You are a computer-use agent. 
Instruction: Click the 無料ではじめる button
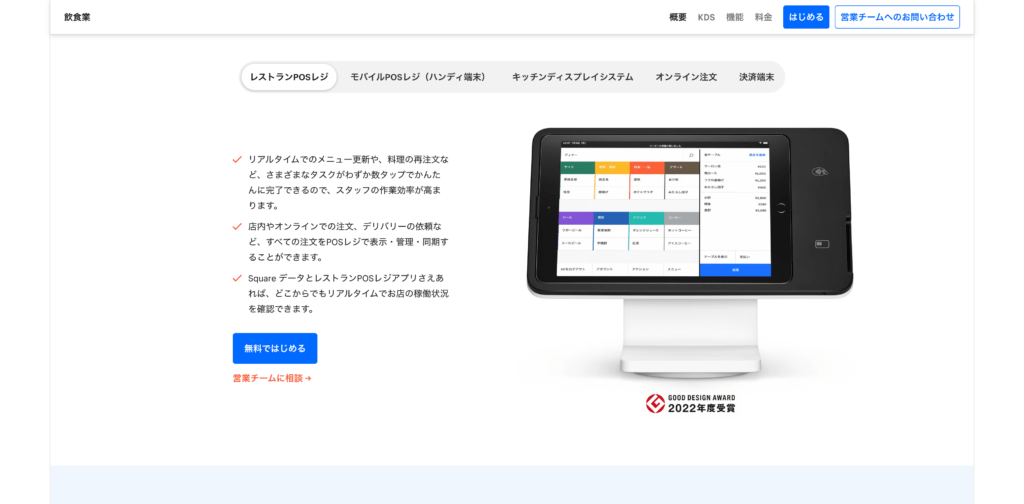[275, 349]
